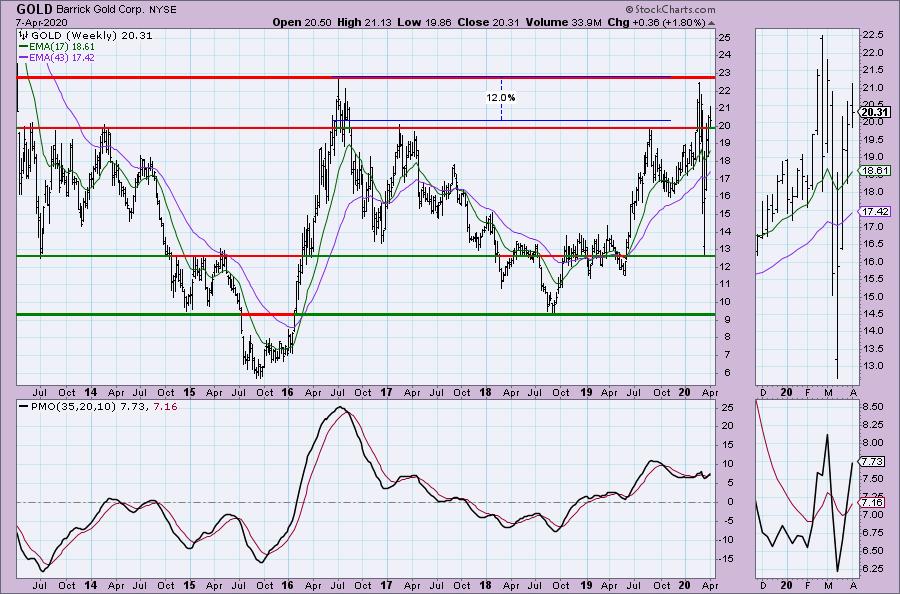Click the 7-Apr-2020 chart date

click(x=42, y=23)
